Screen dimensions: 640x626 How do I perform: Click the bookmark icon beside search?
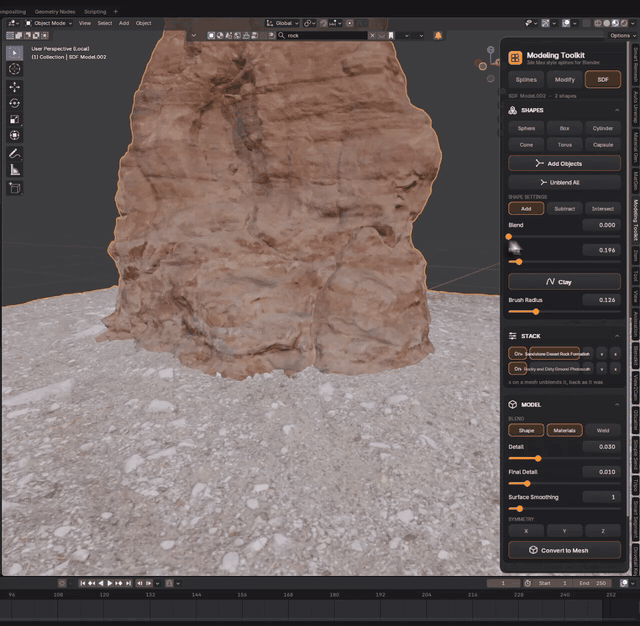[x=391, y=36]
